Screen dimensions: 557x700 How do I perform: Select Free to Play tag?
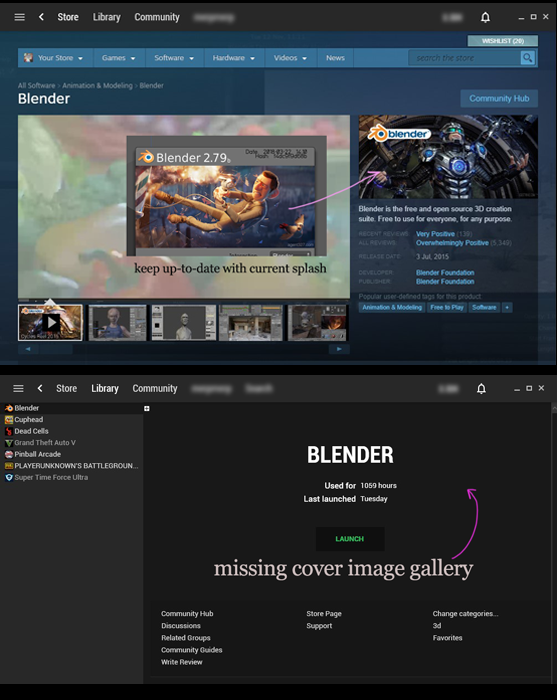point(447,307)
